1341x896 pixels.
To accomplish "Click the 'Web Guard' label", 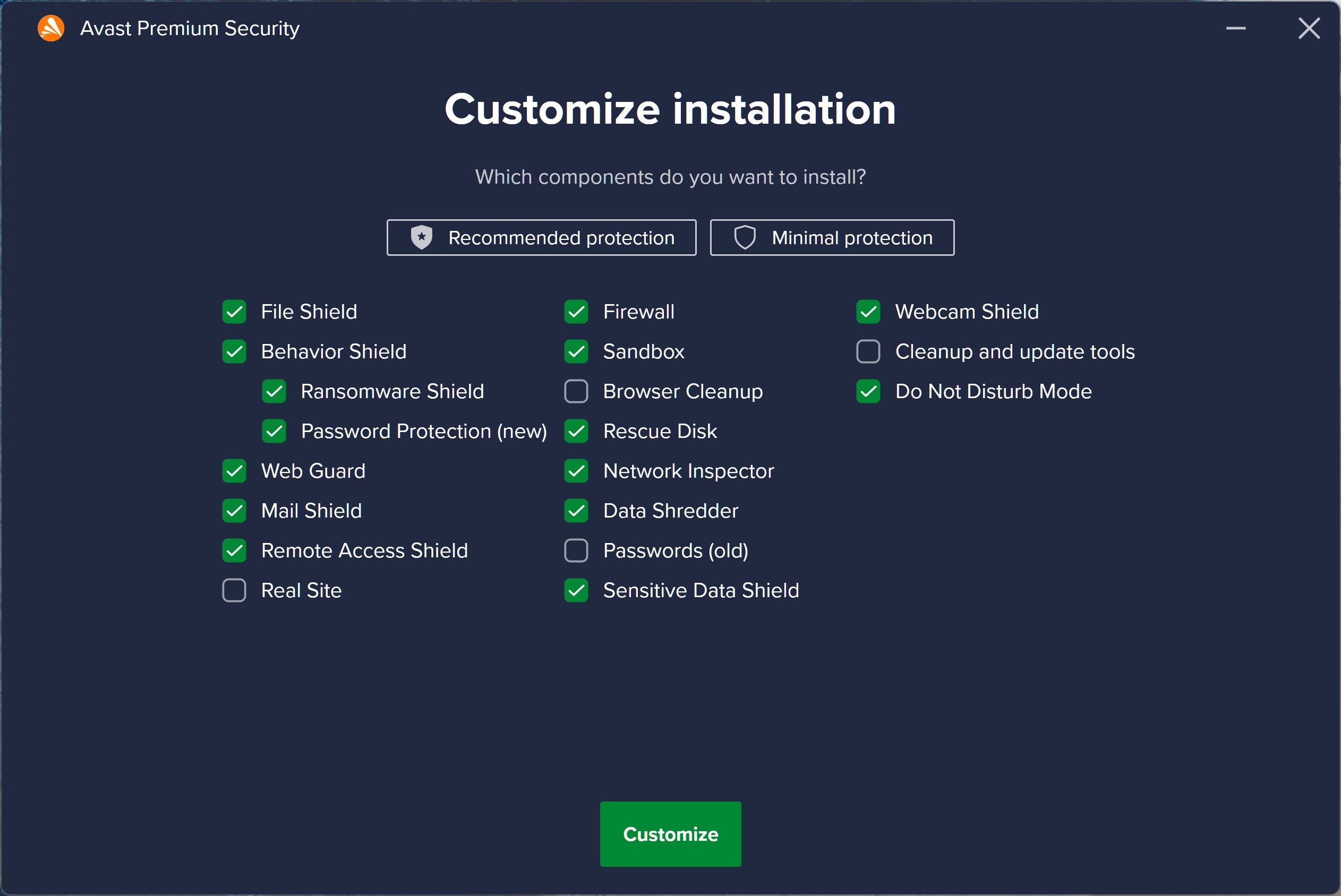I will [313, 471].
